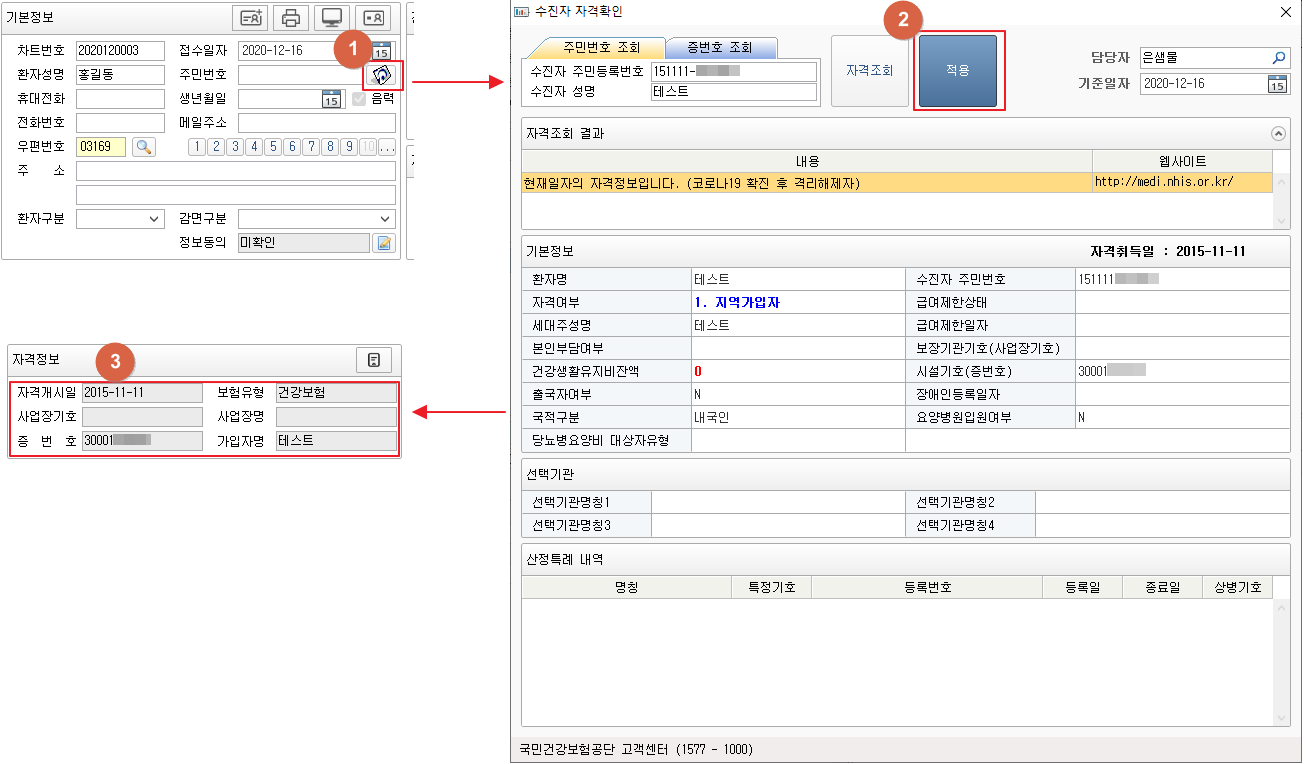
Task: Open the 감면구분 dropdown
Action: pyautogui.click(x=316, y=219)
